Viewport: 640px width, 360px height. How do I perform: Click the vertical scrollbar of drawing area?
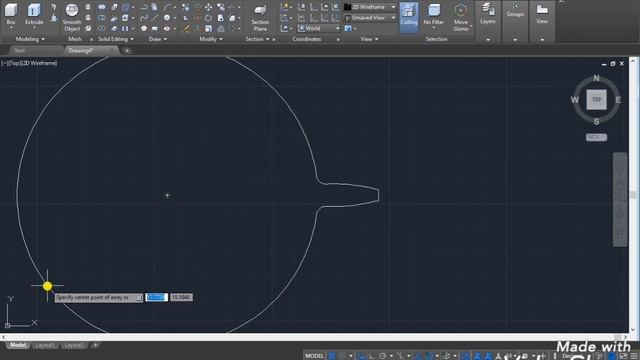coord(633,195)
